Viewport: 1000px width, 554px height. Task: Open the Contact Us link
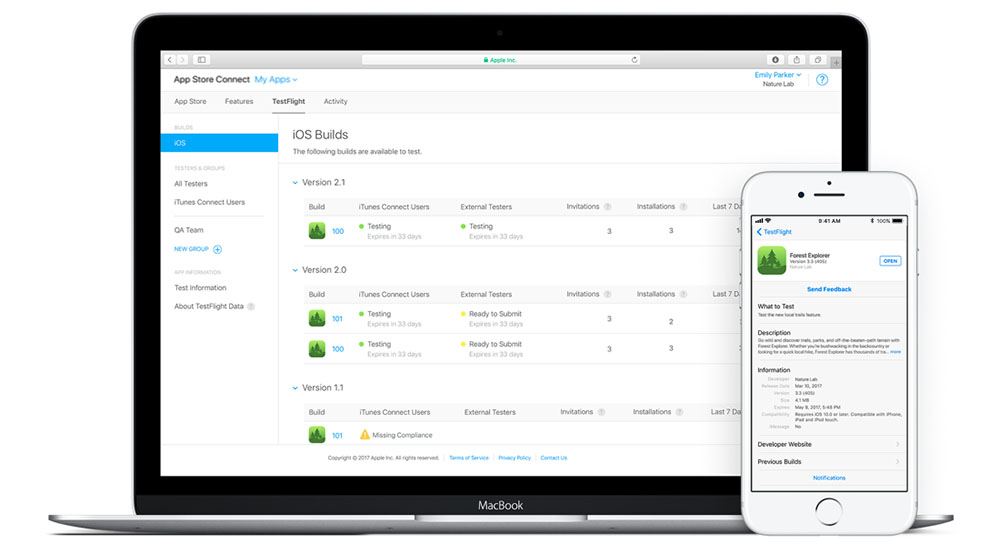click(x=554, y=458)
